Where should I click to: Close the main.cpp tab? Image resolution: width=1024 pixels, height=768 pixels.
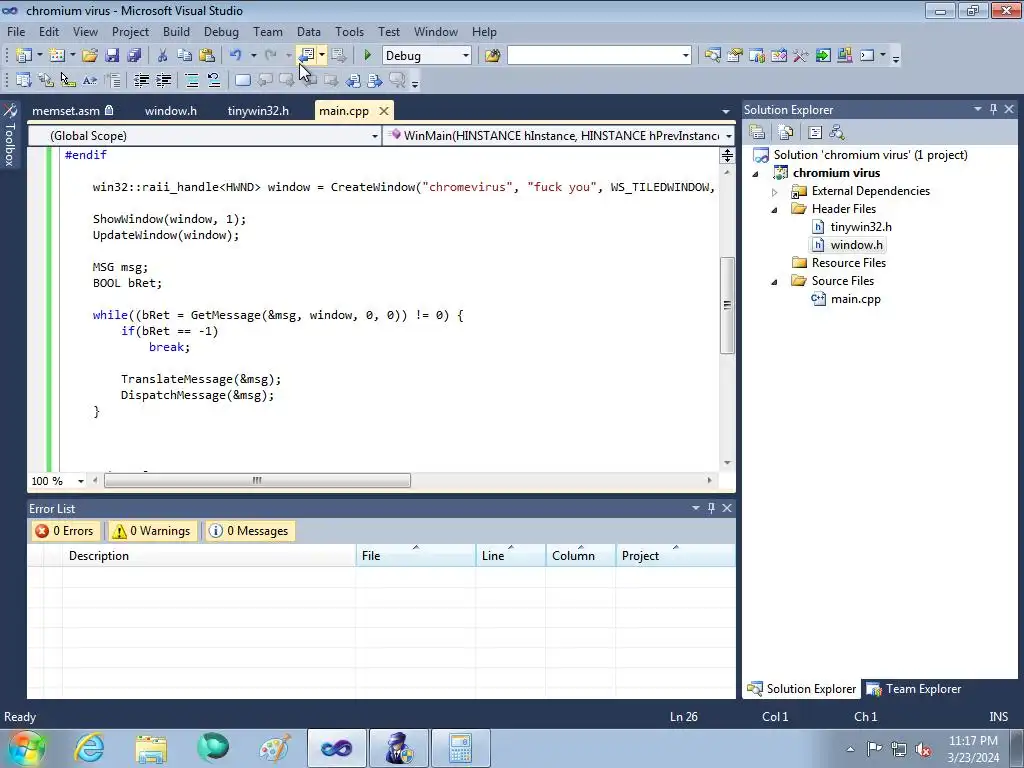tap(384, 110)
